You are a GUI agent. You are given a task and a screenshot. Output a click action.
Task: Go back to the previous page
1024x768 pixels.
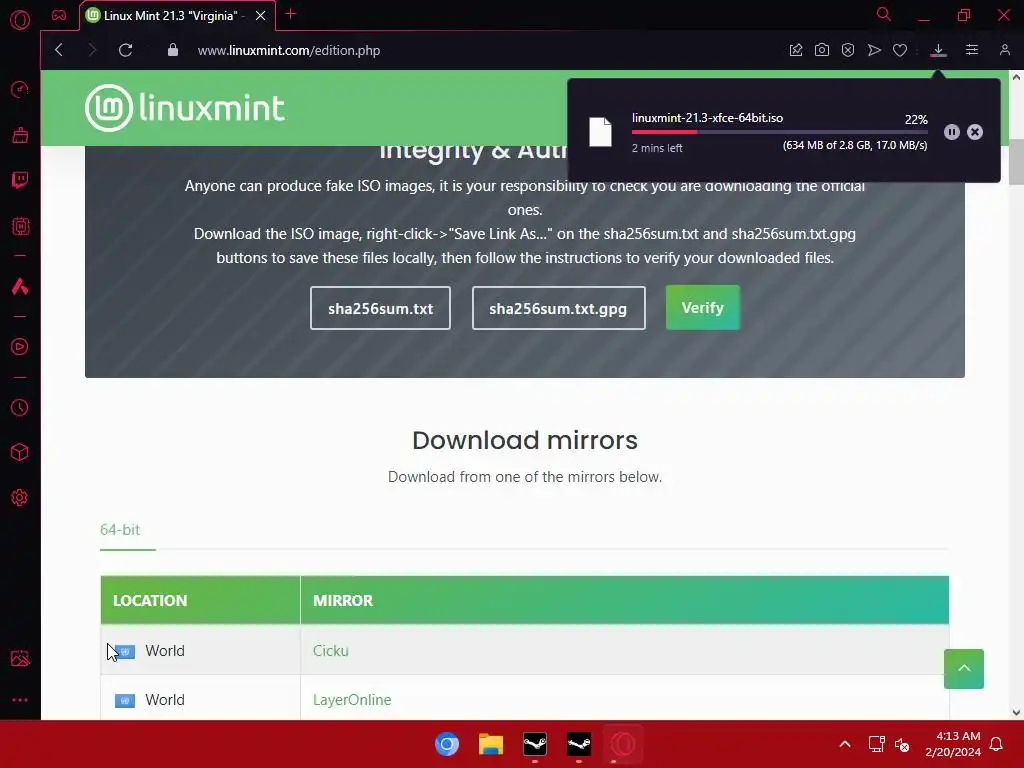[x=59, y=50]
